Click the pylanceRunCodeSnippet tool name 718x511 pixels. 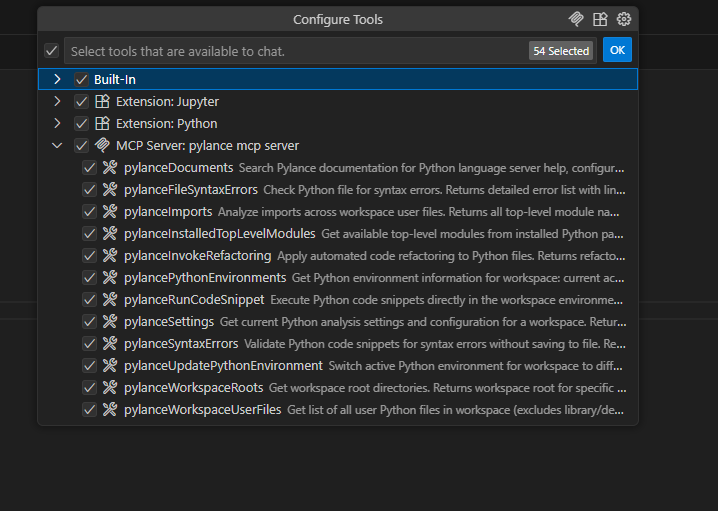point(194,299)
